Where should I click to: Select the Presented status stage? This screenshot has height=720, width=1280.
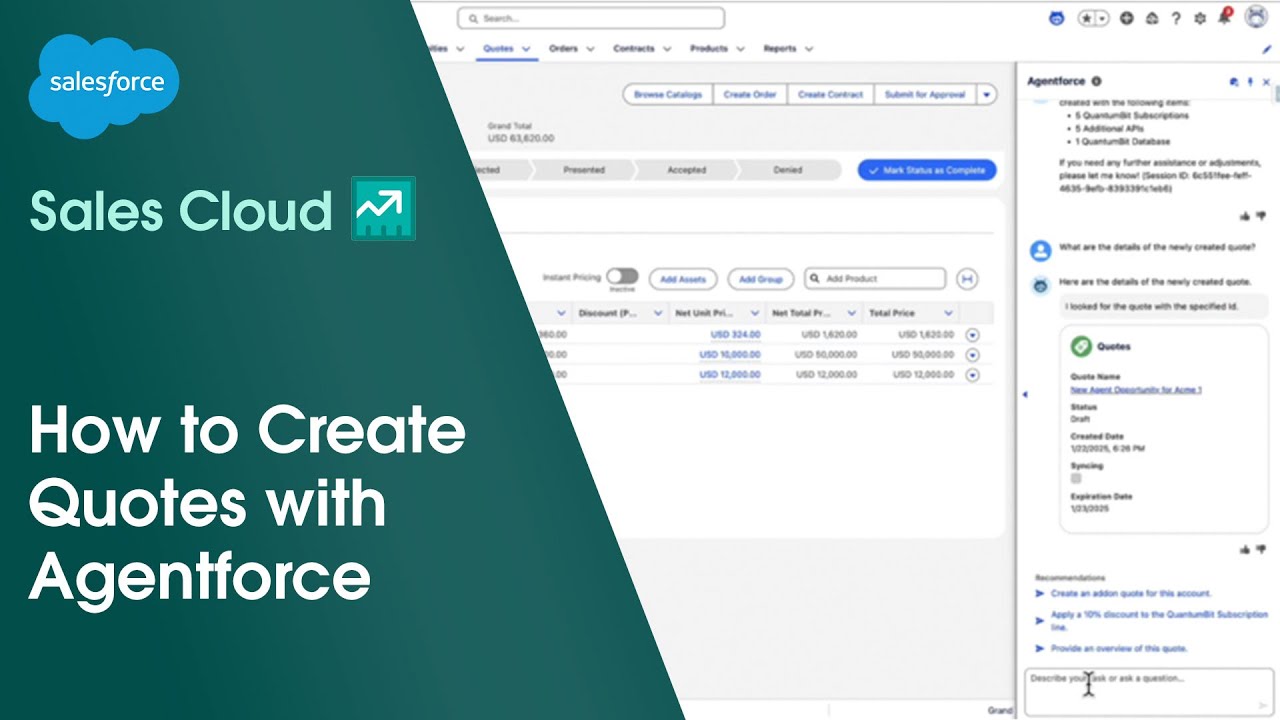tap(584, 170)
